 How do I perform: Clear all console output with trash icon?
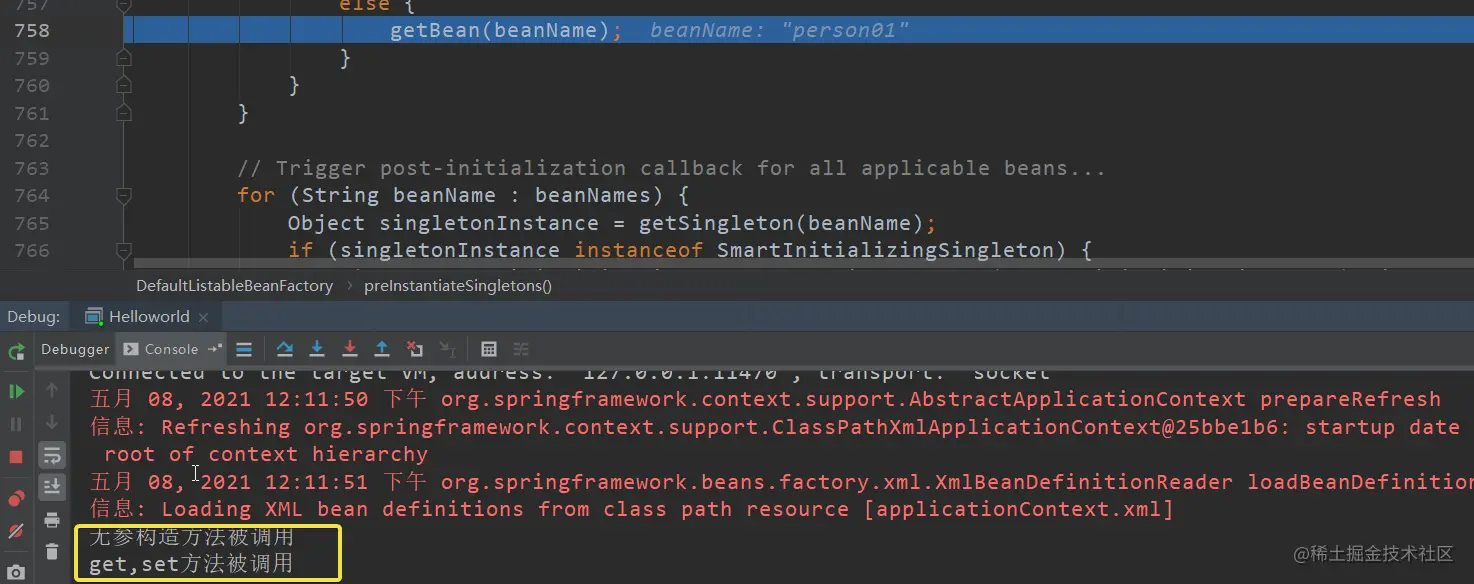(x=52, y=551)
